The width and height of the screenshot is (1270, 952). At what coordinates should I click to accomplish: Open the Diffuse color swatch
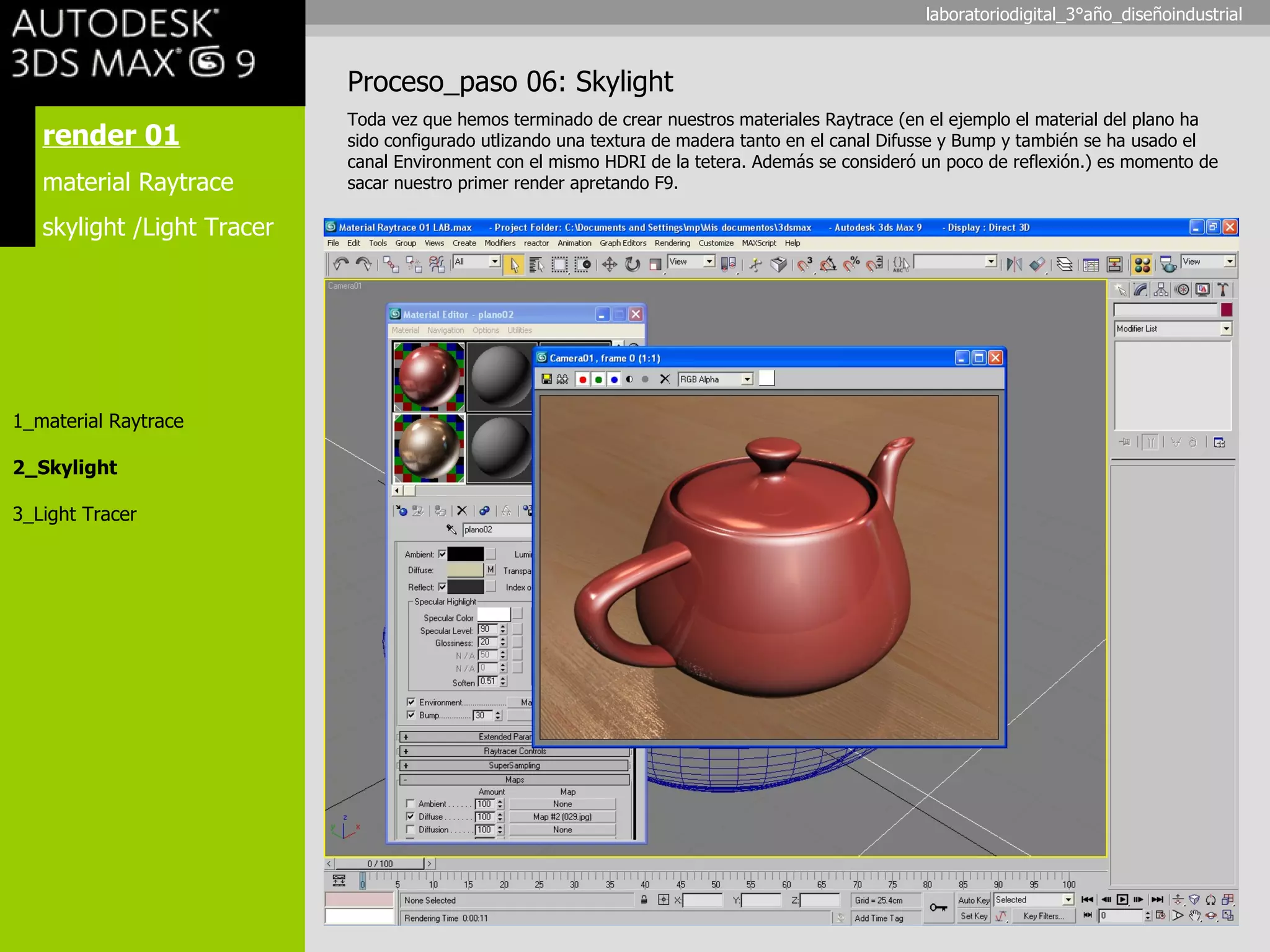465,570
